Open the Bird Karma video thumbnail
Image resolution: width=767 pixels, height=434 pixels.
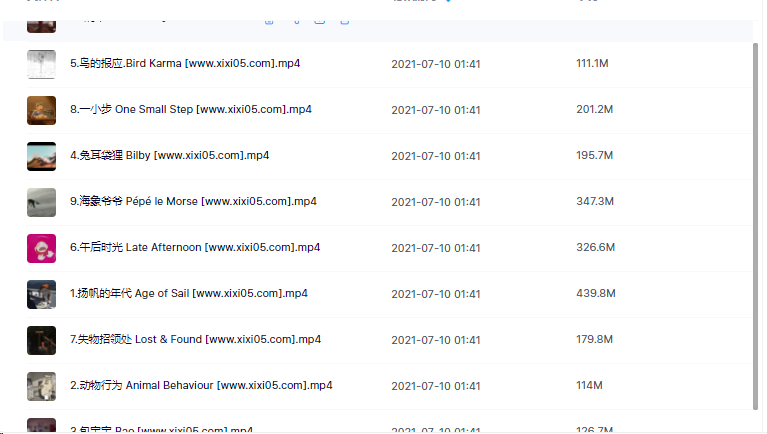pyautogui.click(x=41, y=64)
